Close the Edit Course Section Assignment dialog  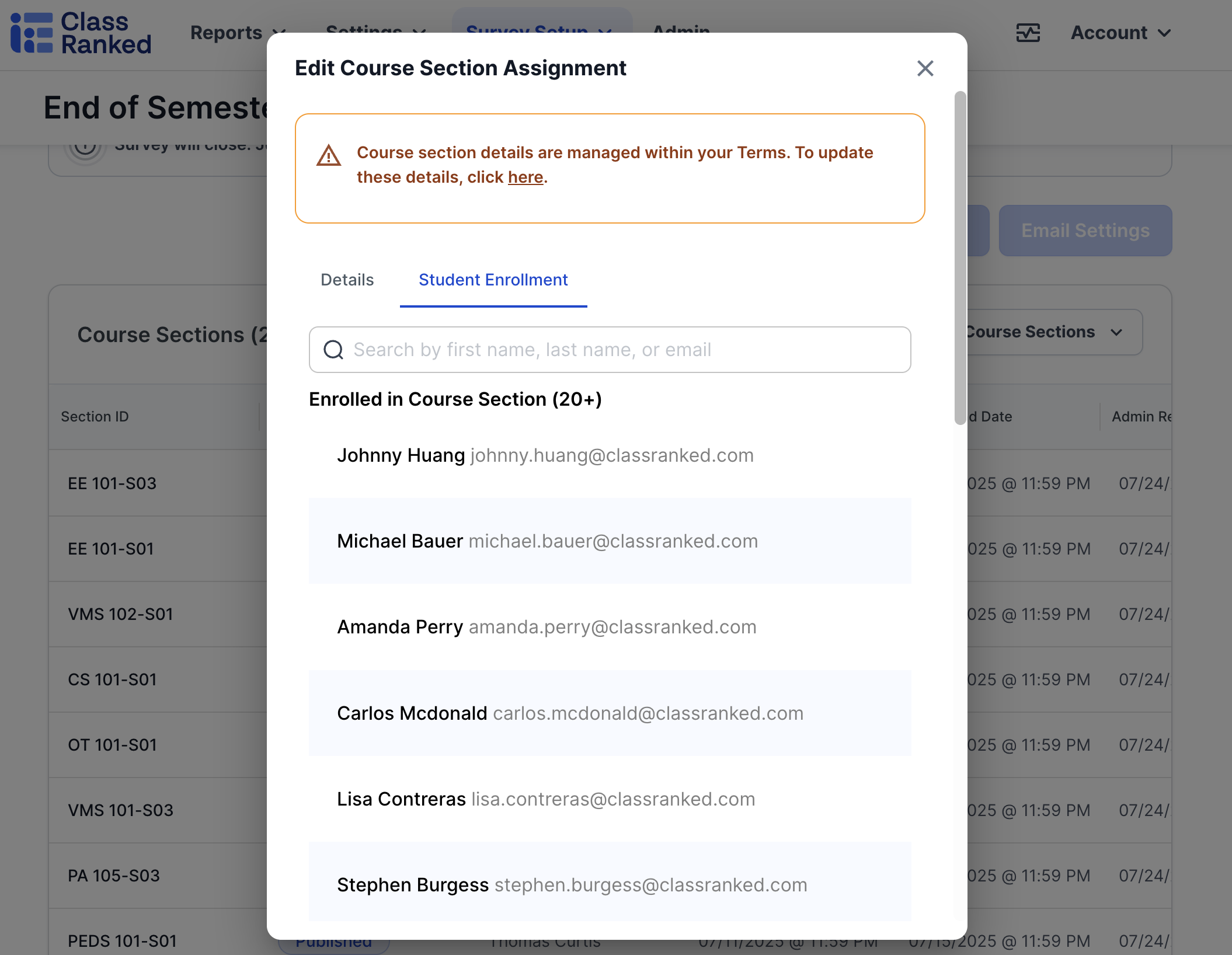tap(925, 68)
